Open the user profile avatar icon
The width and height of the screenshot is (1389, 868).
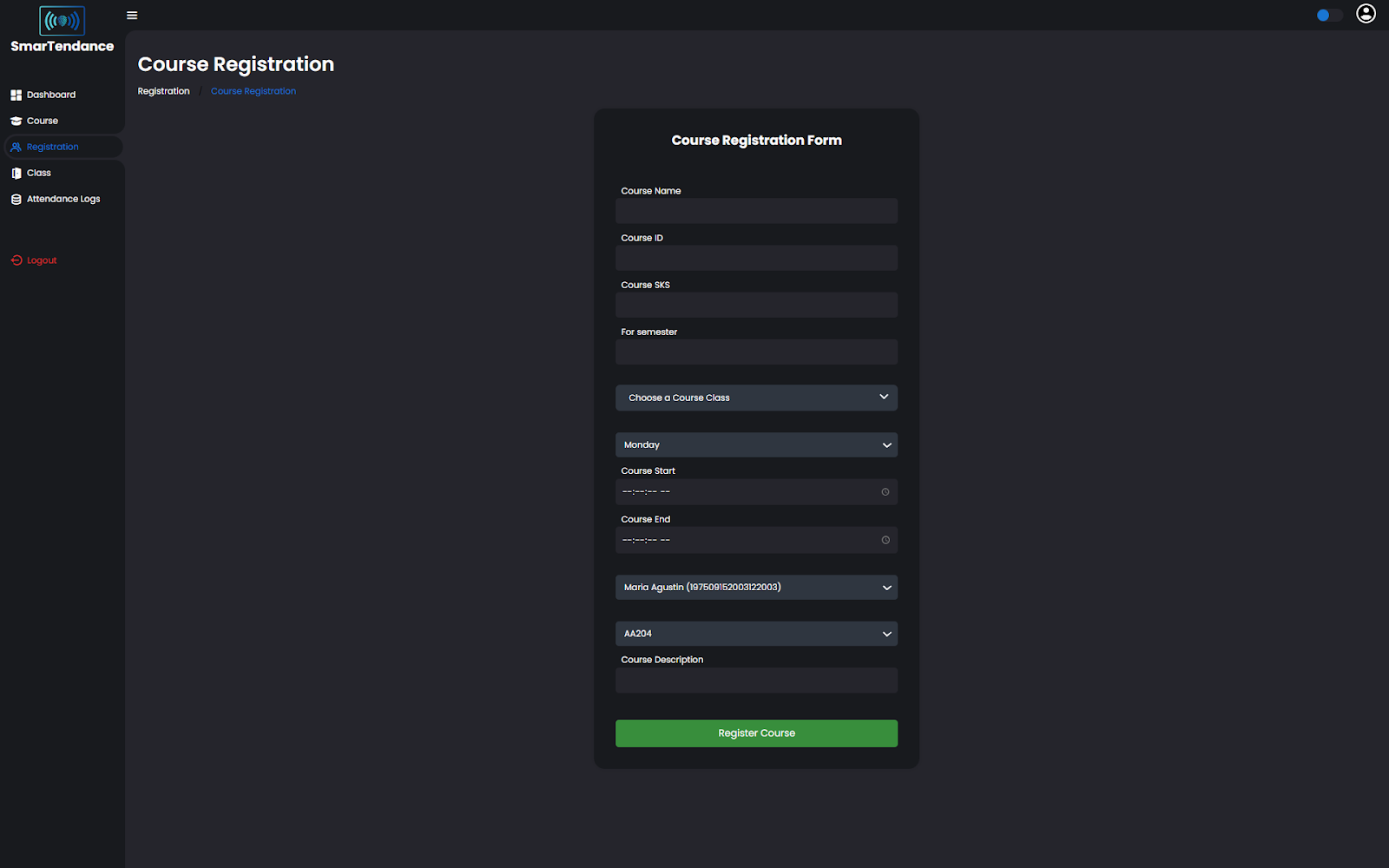1366,14
